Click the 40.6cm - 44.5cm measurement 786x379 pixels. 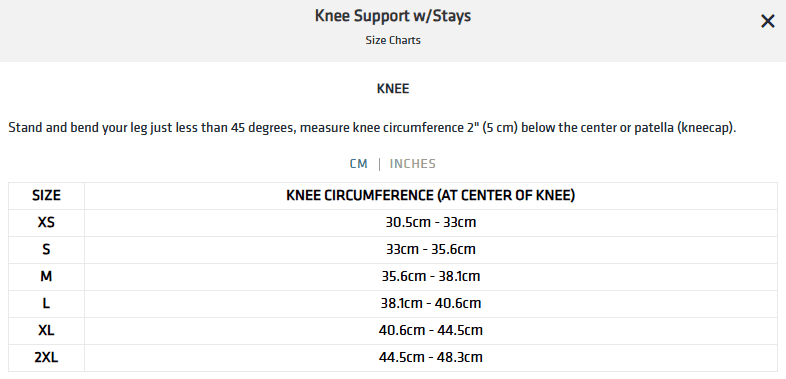(x=431, y=330)
